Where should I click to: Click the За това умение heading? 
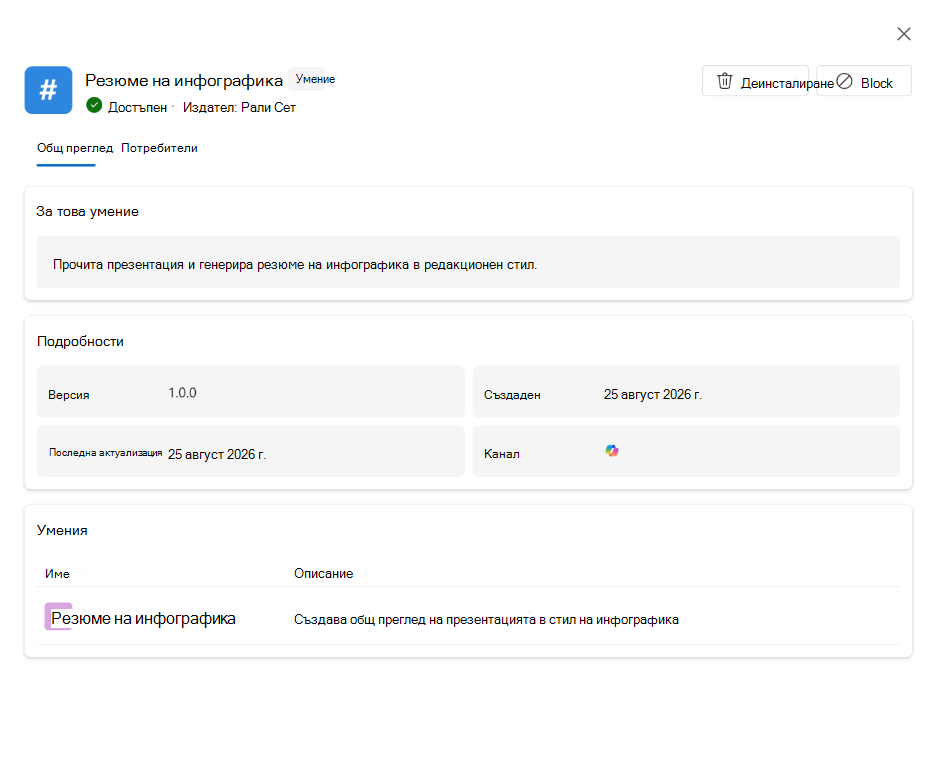(87, 211)
